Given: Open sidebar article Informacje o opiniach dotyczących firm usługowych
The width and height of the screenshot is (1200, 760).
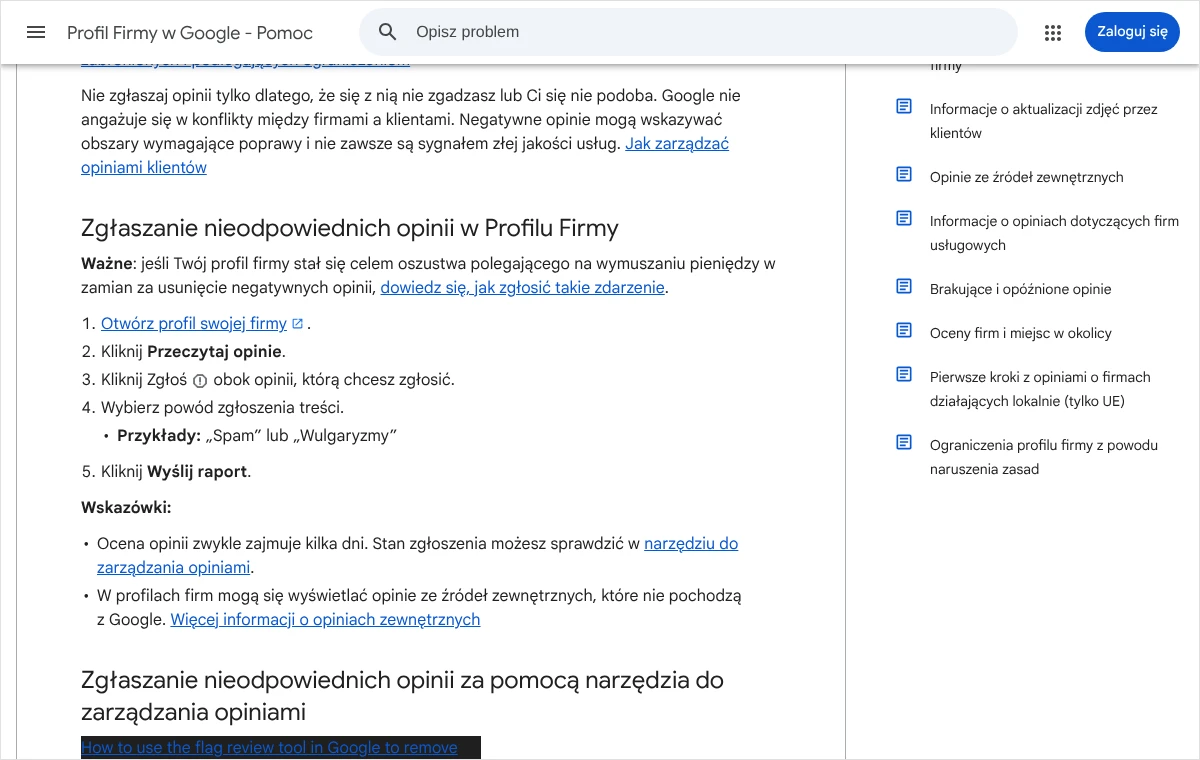Looking at the screenshot, I should [x=1054, y=233].
